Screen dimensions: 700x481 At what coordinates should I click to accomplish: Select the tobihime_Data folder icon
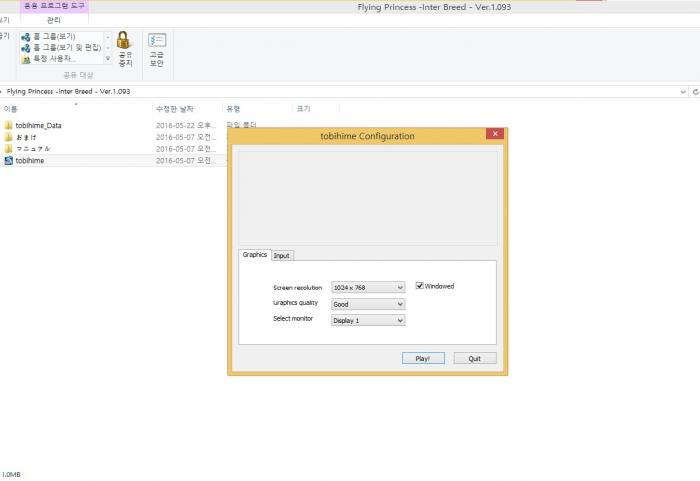[9, 125]
